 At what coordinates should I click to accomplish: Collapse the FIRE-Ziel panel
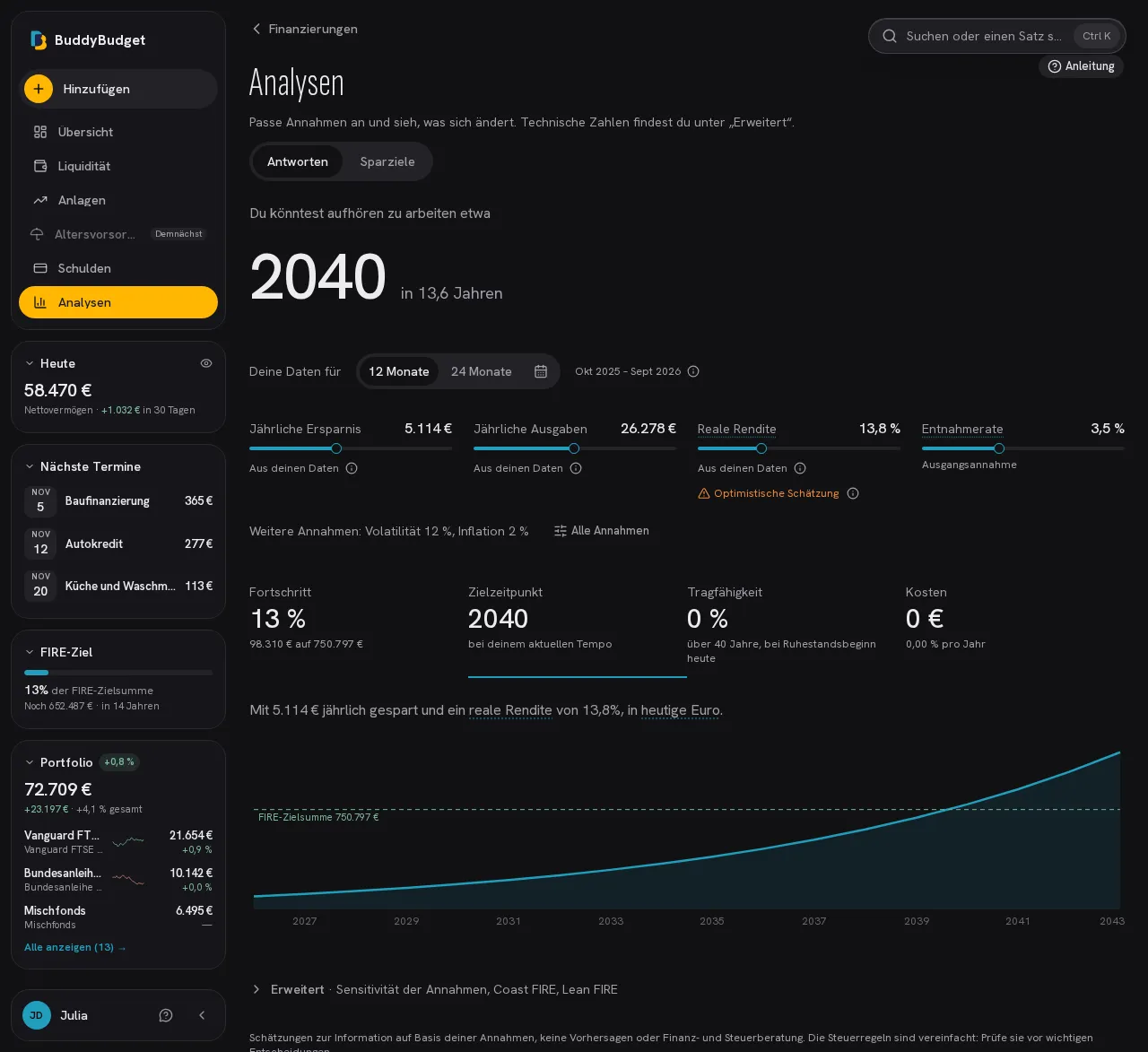pyautogui.click(x=30, y=652)
